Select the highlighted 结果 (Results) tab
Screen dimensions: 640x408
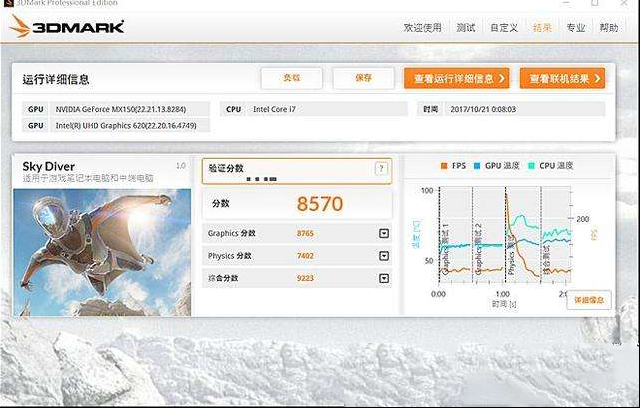click(x=542, y=28)
